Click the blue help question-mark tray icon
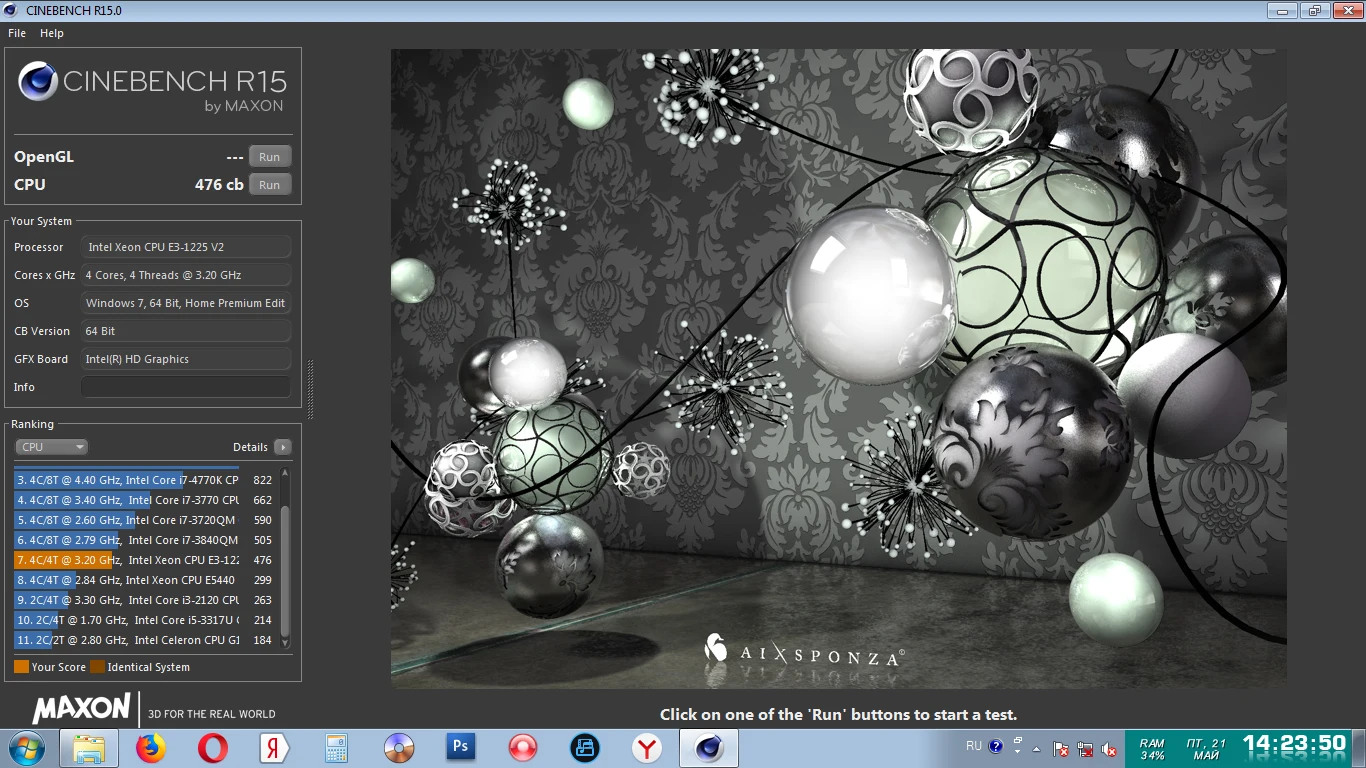 (x=996, y=746)
